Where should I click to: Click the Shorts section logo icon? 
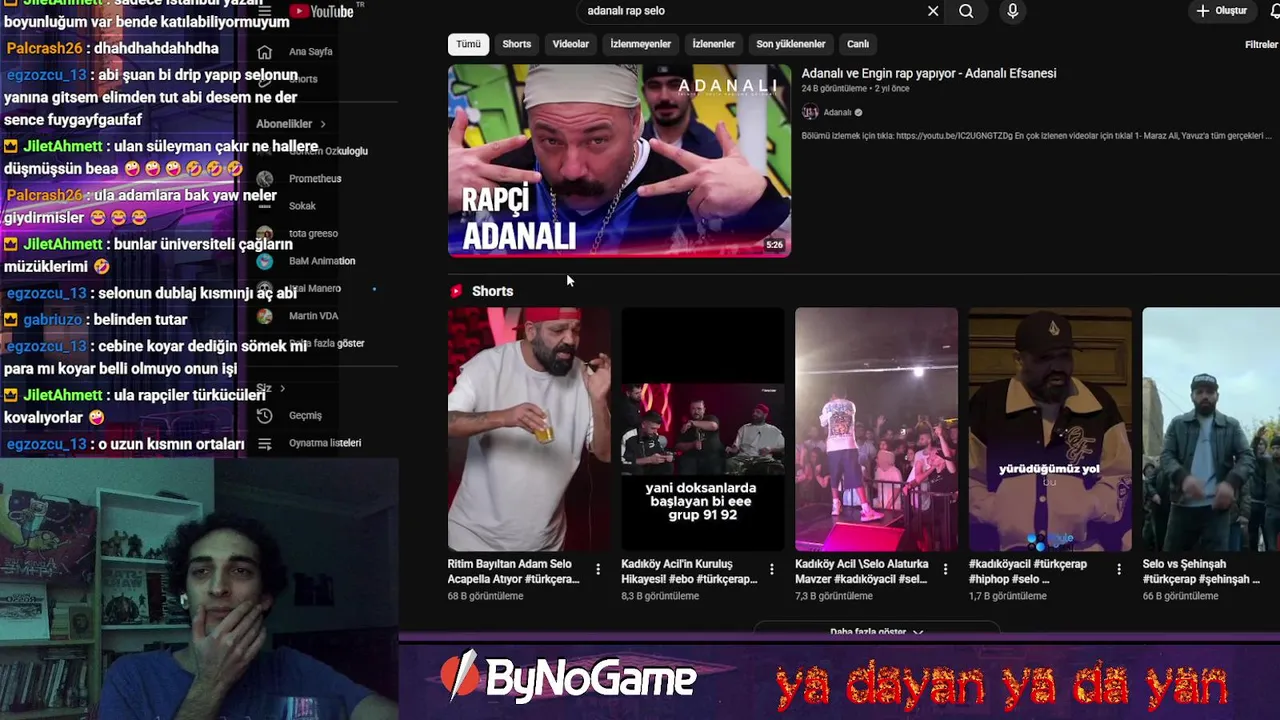[456, 291]
